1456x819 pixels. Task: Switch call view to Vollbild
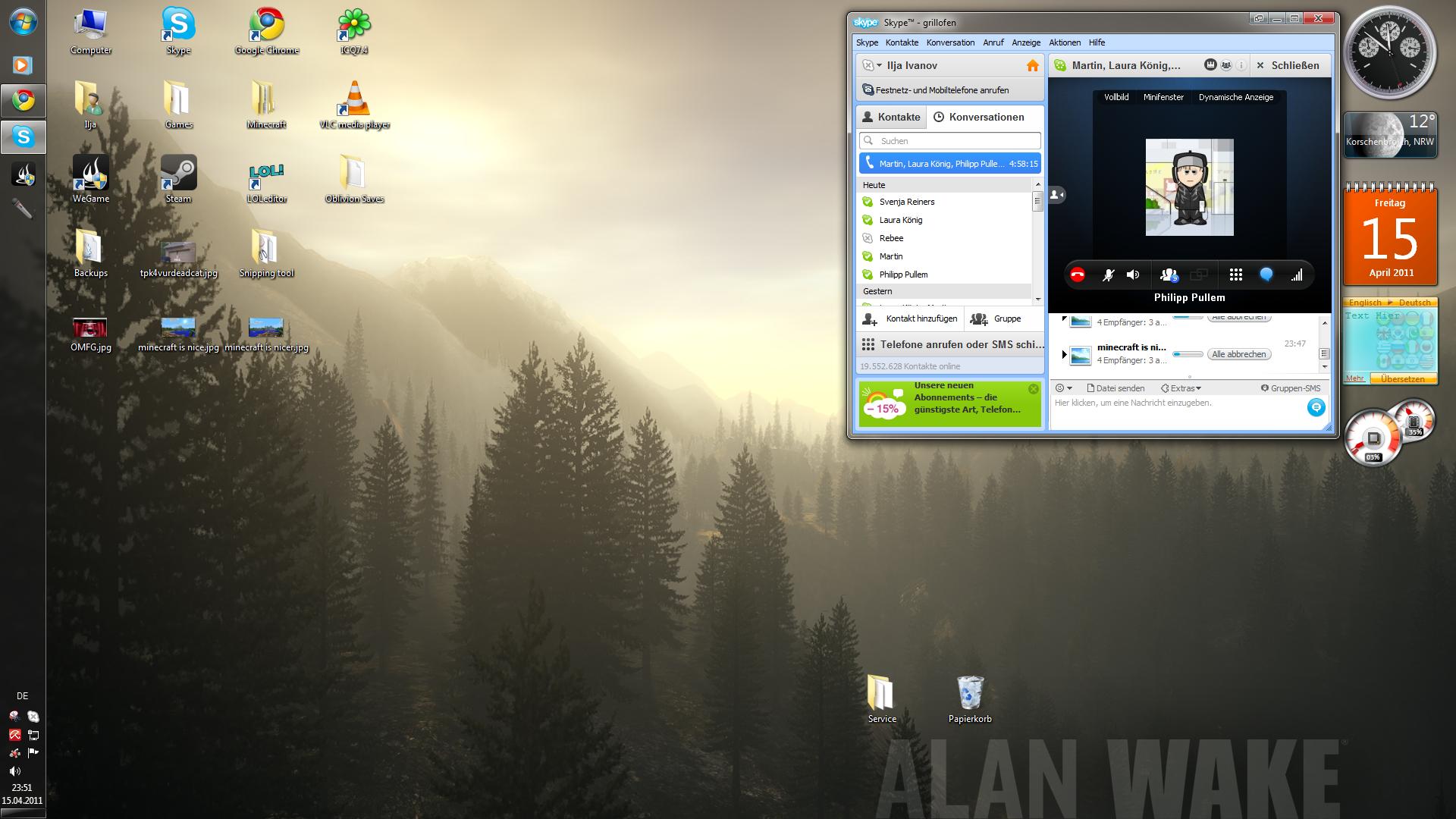(1116, 97)
